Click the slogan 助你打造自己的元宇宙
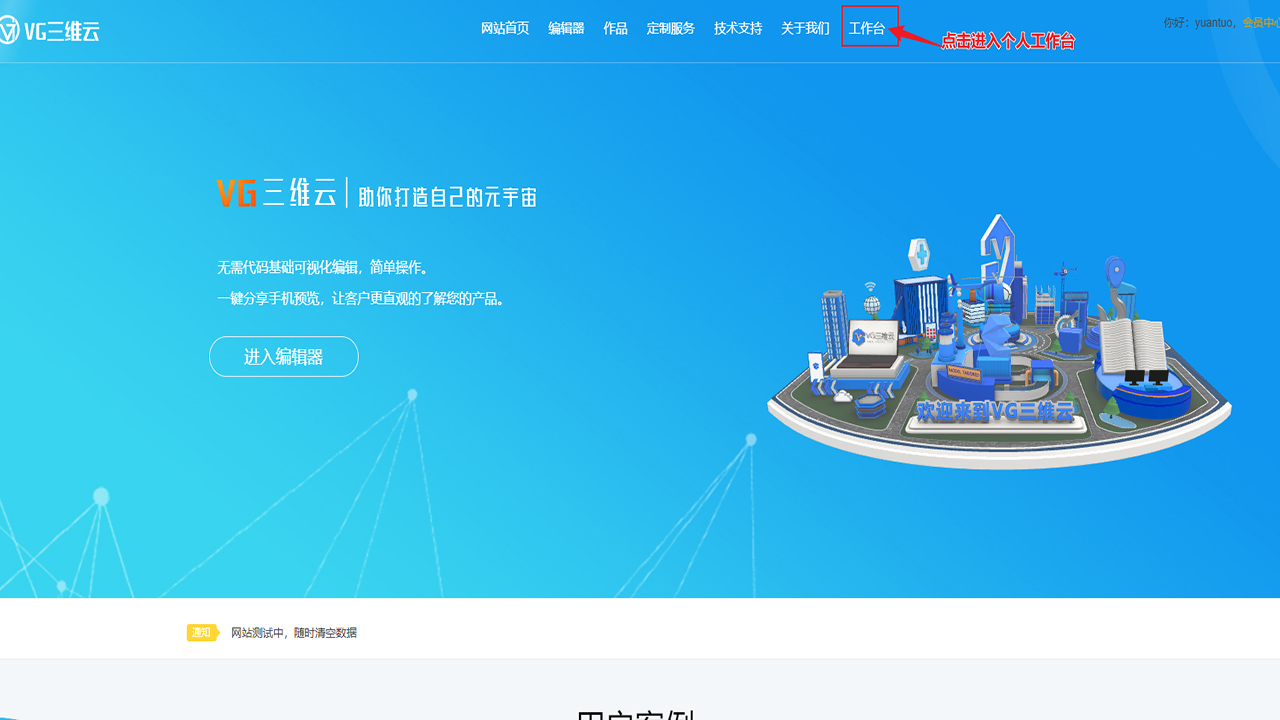 click(x=447, y=196)
